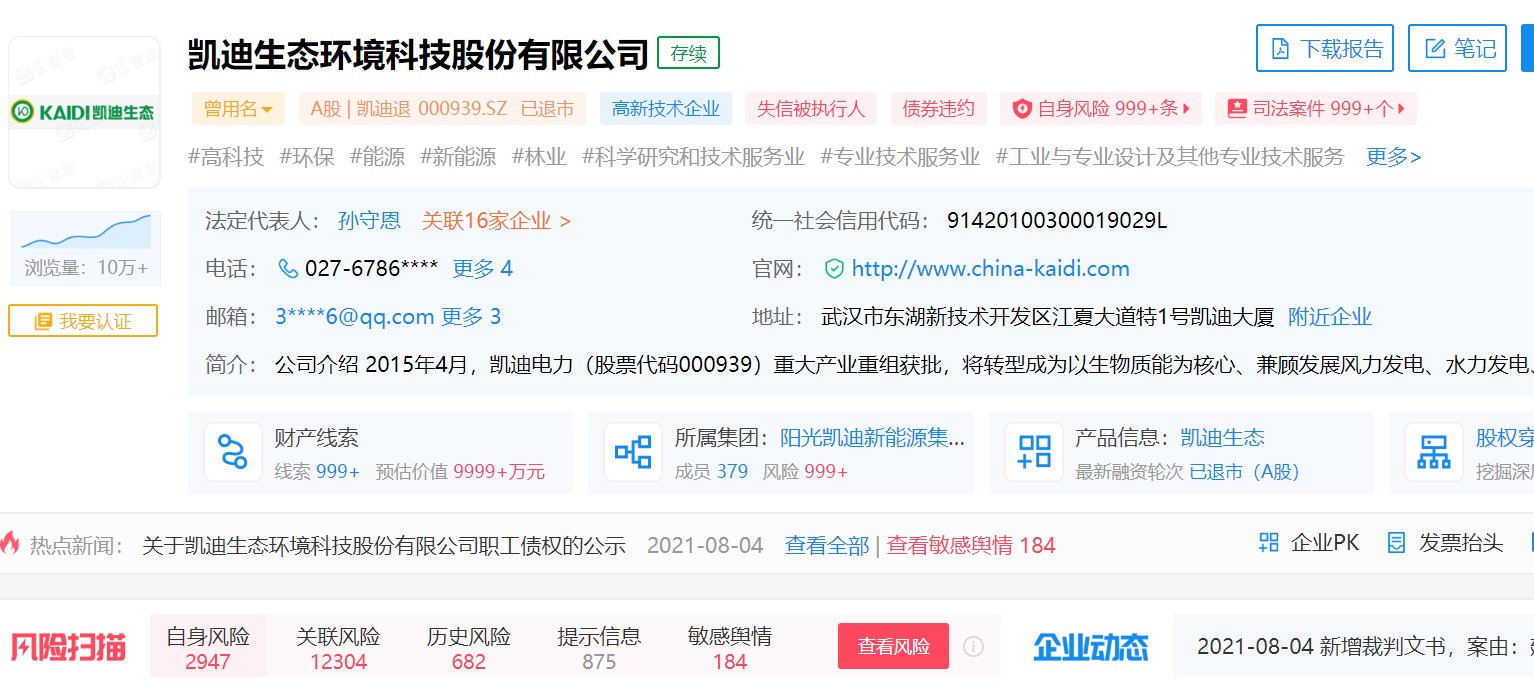Click the 股权穿透 org-chart icon

1434,452
